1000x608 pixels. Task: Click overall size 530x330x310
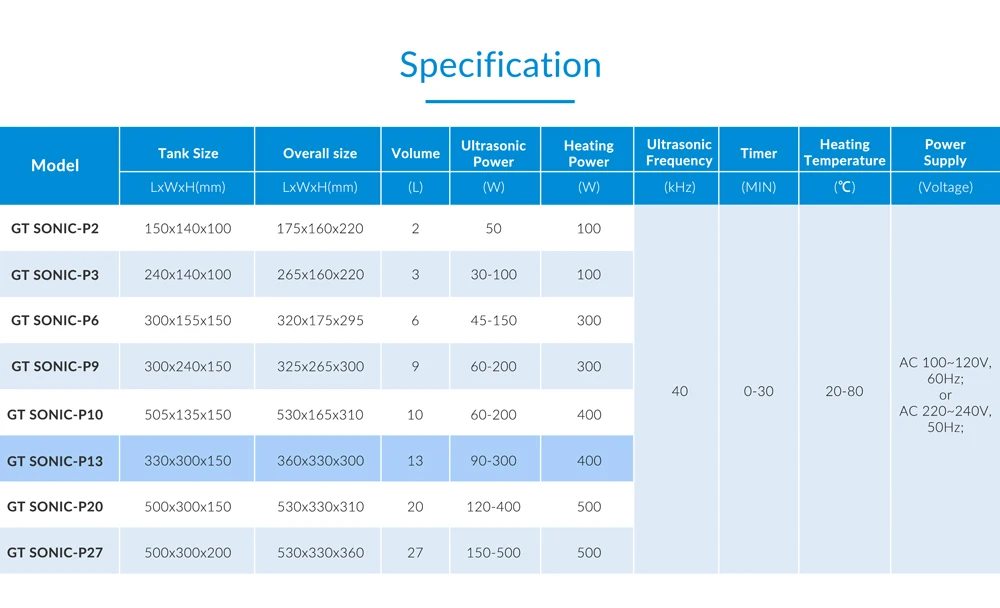(320, 507)
